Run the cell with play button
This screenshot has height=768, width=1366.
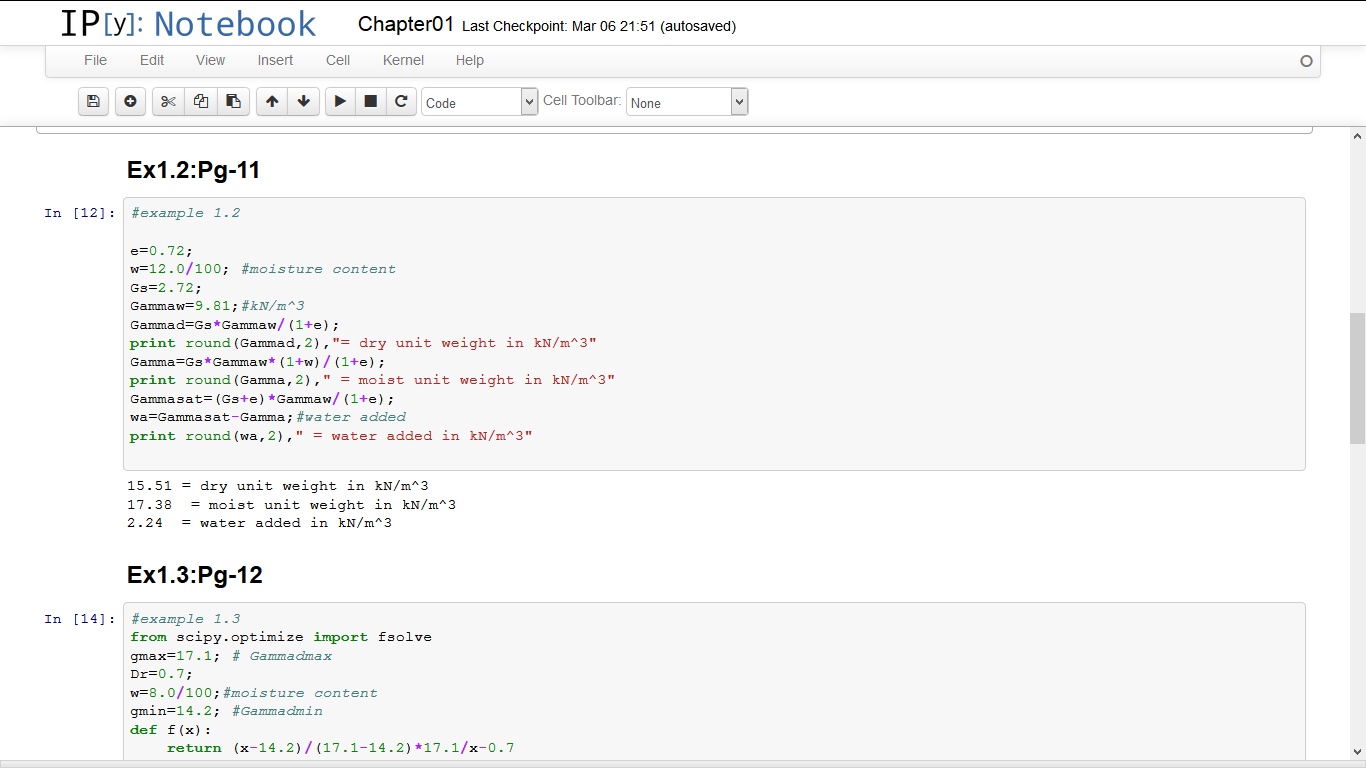click(x=340, y=102)
